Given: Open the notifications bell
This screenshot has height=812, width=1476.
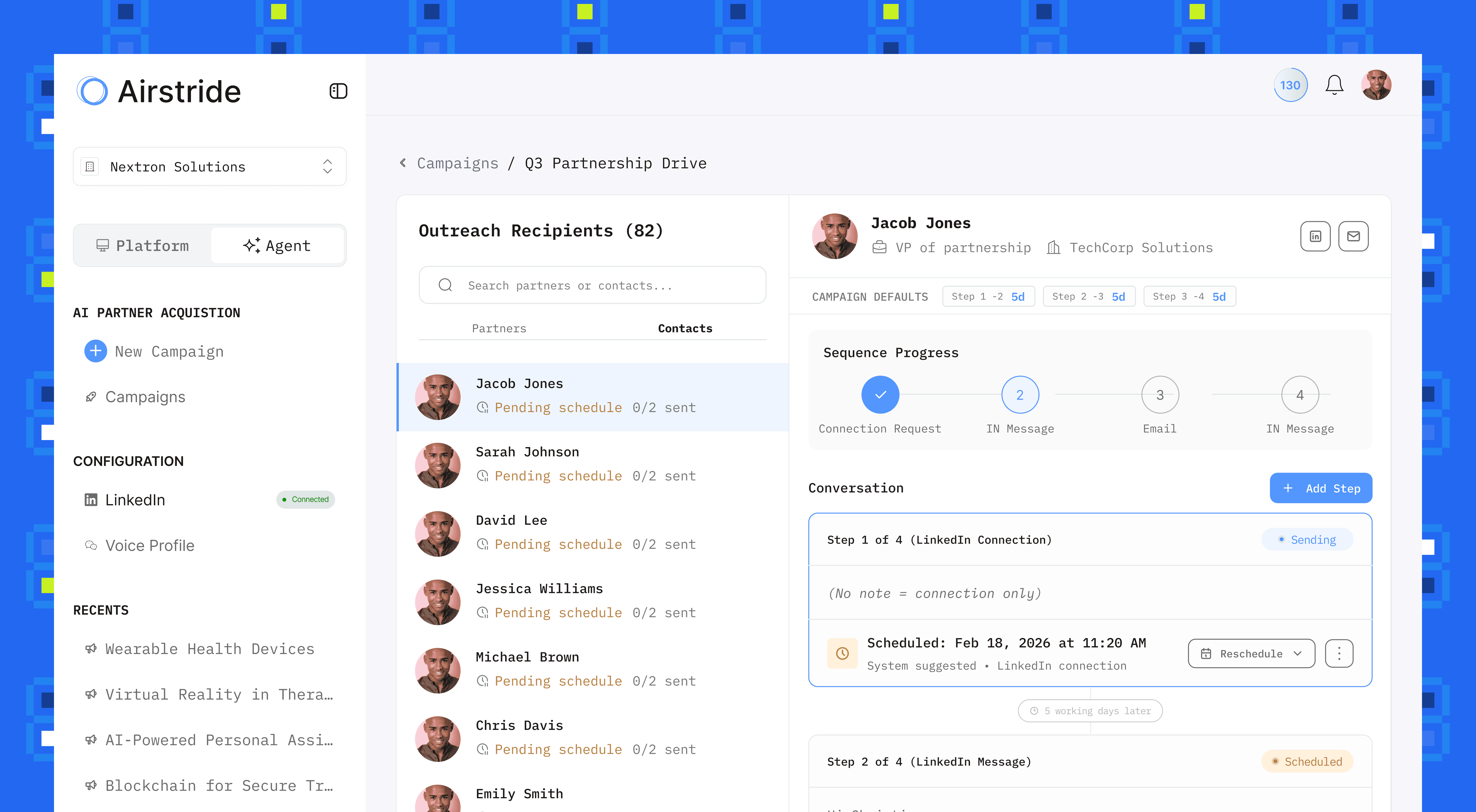Looking at the screenshot, I should (x=1334, y=85).
